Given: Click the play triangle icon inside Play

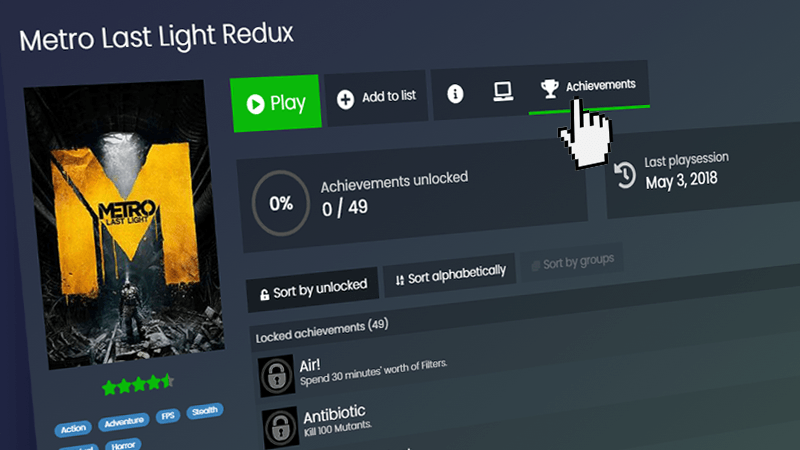Looking at the screenshot, I should (255, 104).
